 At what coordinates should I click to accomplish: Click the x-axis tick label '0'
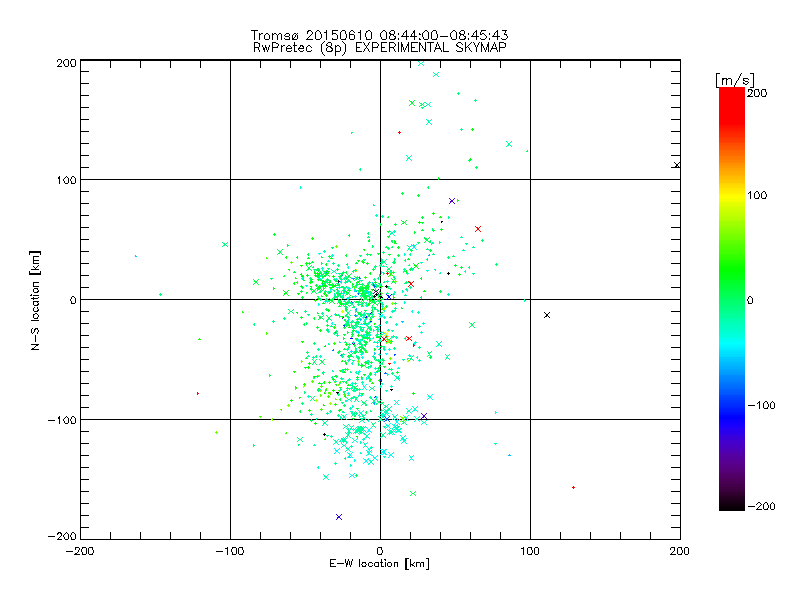(380, 551)
